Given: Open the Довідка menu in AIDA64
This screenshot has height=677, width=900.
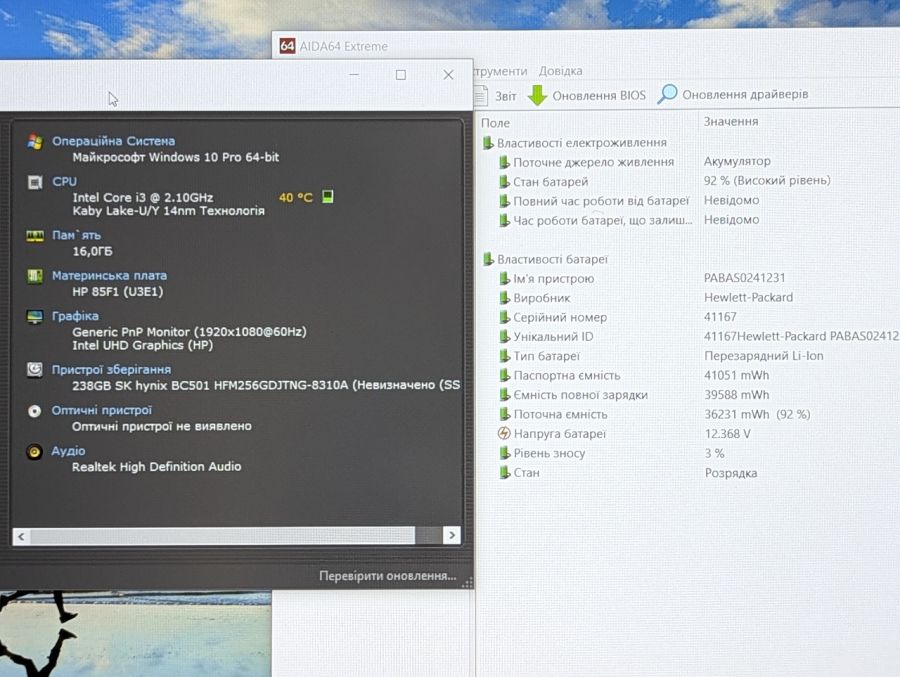Looking at the screenshot, I should 560,71.
